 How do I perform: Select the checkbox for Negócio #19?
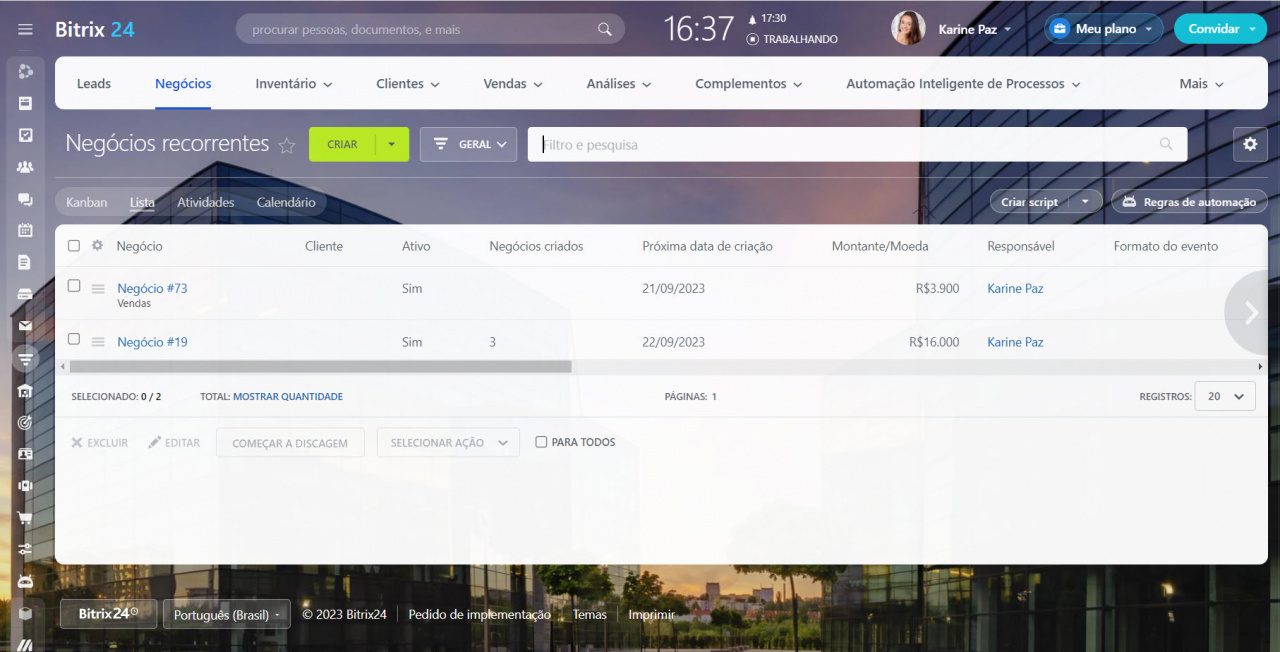[74, 339]
